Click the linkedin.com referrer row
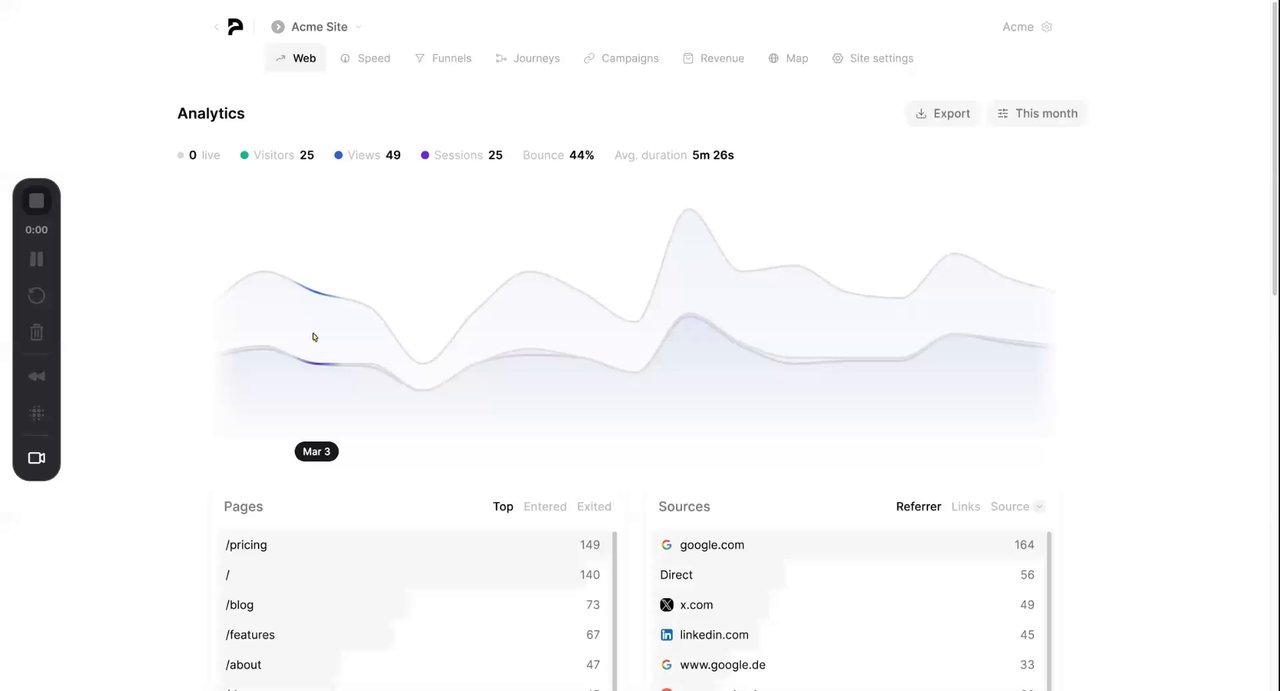 pos(847,635)
